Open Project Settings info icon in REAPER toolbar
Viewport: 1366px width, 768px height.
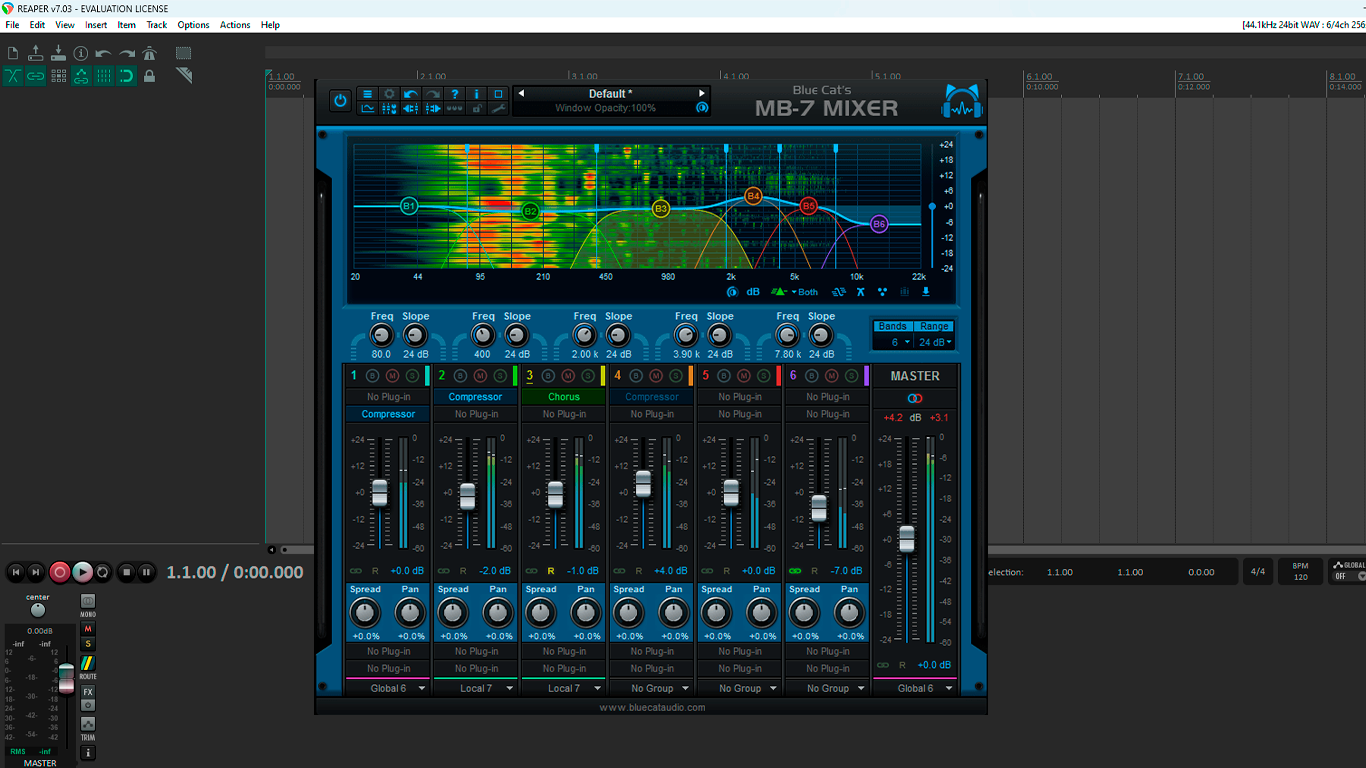(81, 53)
